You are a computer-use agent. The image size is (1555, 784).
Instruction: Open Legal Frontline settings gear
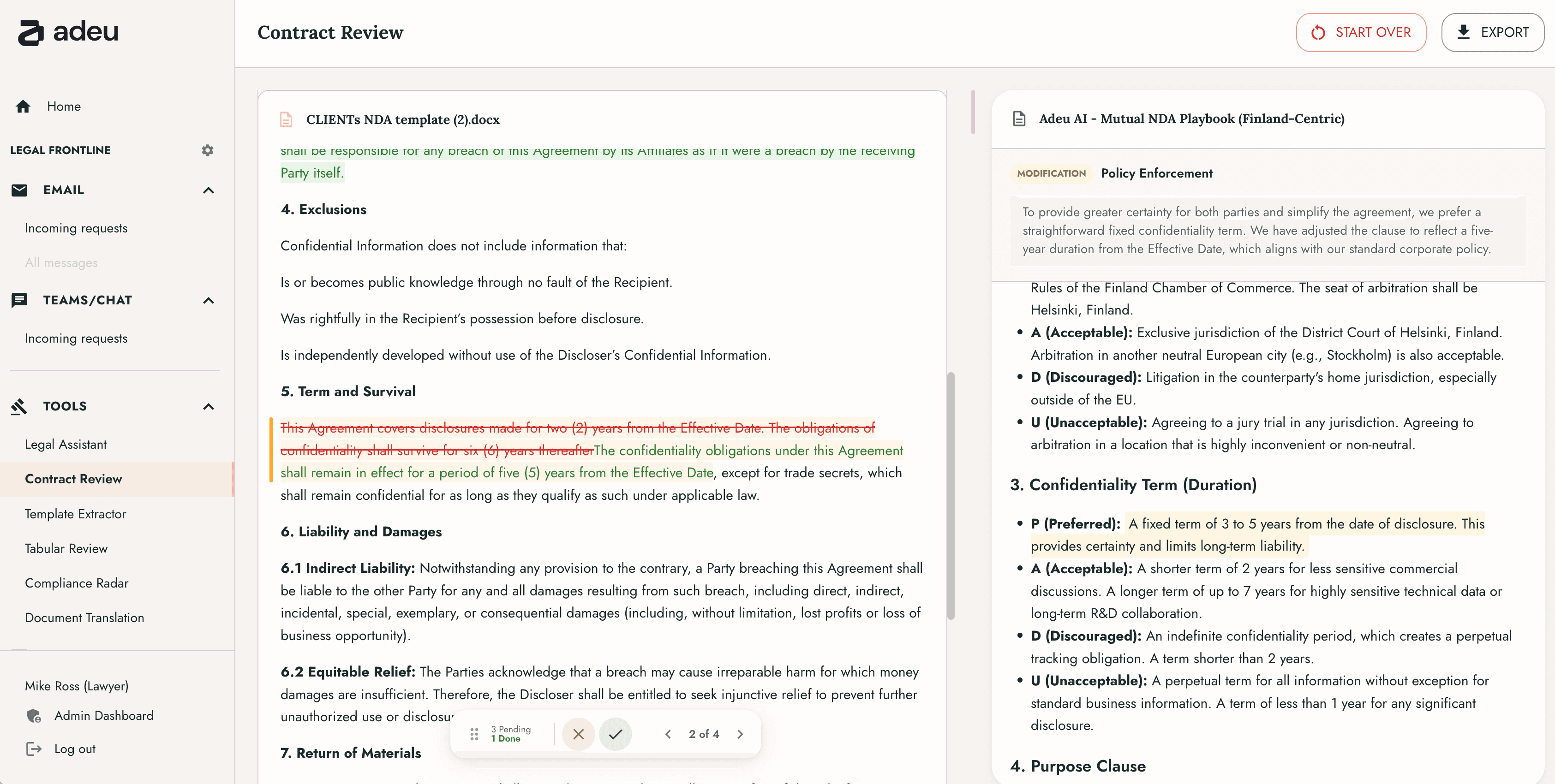pos(208,150)
